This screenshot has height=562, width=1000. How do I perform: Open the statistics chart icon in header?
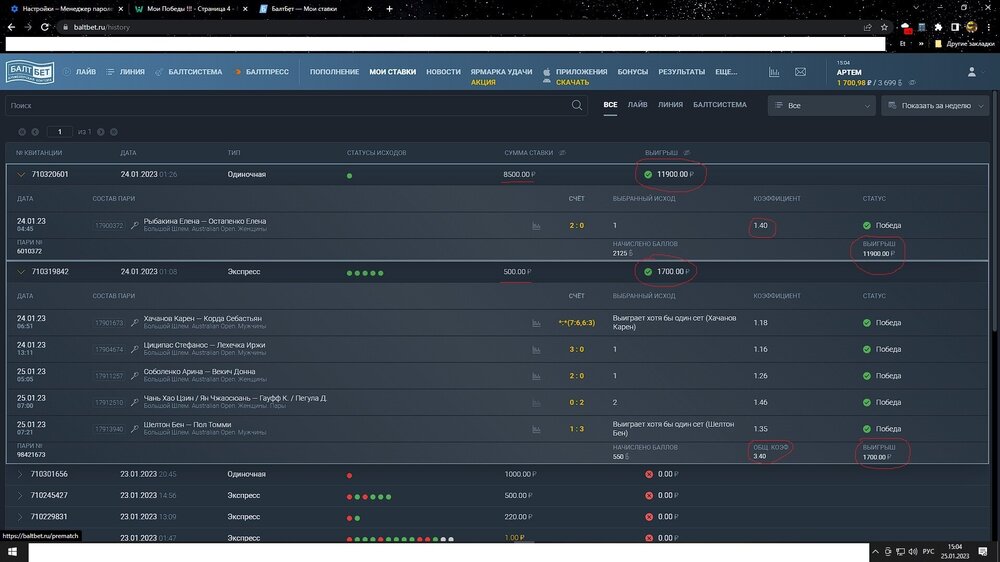click(x=774, y=72)
